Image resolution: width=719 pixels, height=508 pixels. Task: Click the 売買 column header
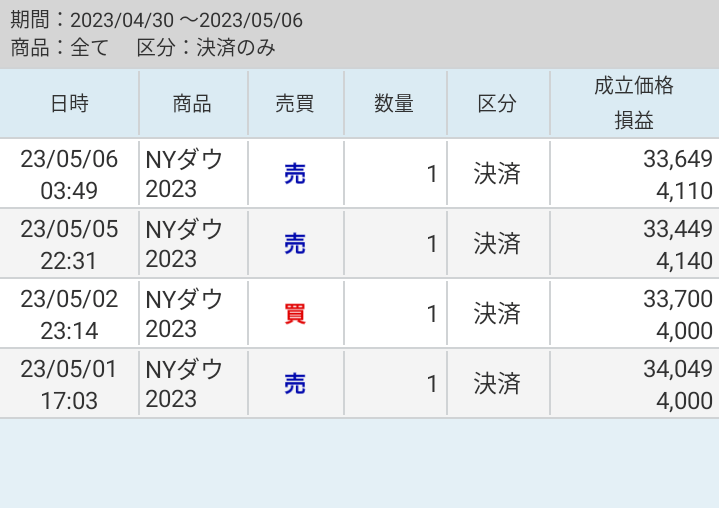coord(295,103)
